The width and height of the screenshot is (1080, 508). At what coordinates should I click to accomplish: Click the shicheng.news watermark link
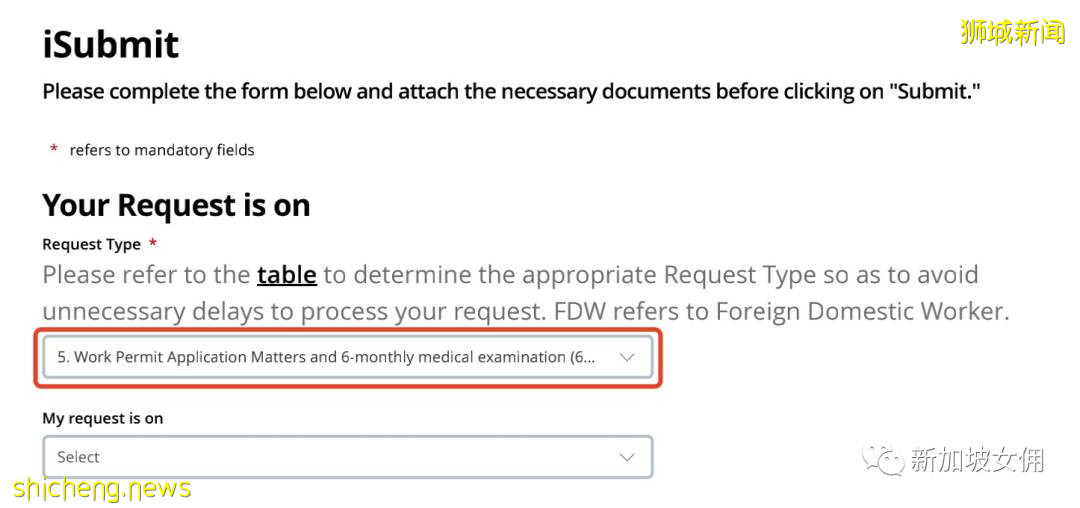click(x=102, y=488)
